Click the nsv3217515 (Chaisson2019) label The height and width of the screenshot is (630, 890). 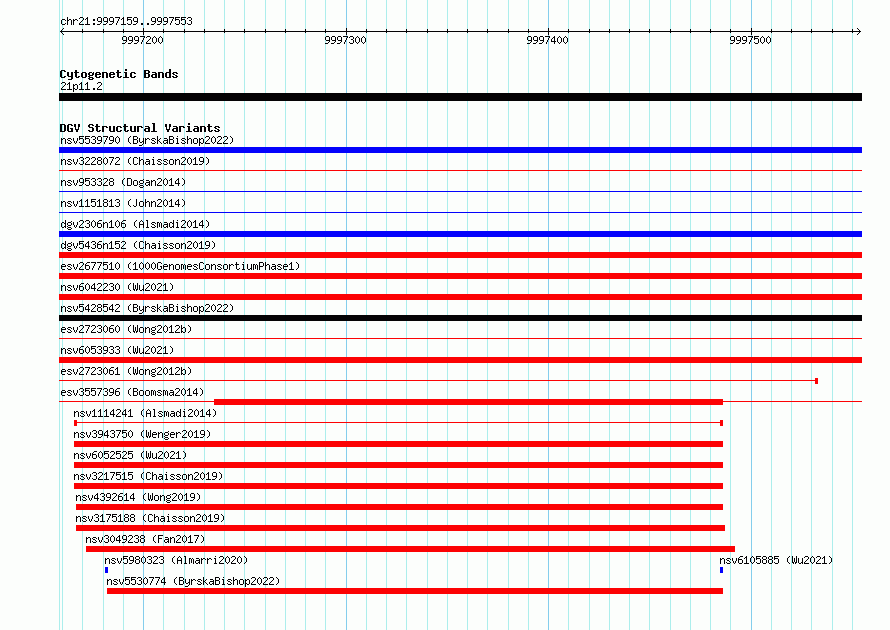148,476
